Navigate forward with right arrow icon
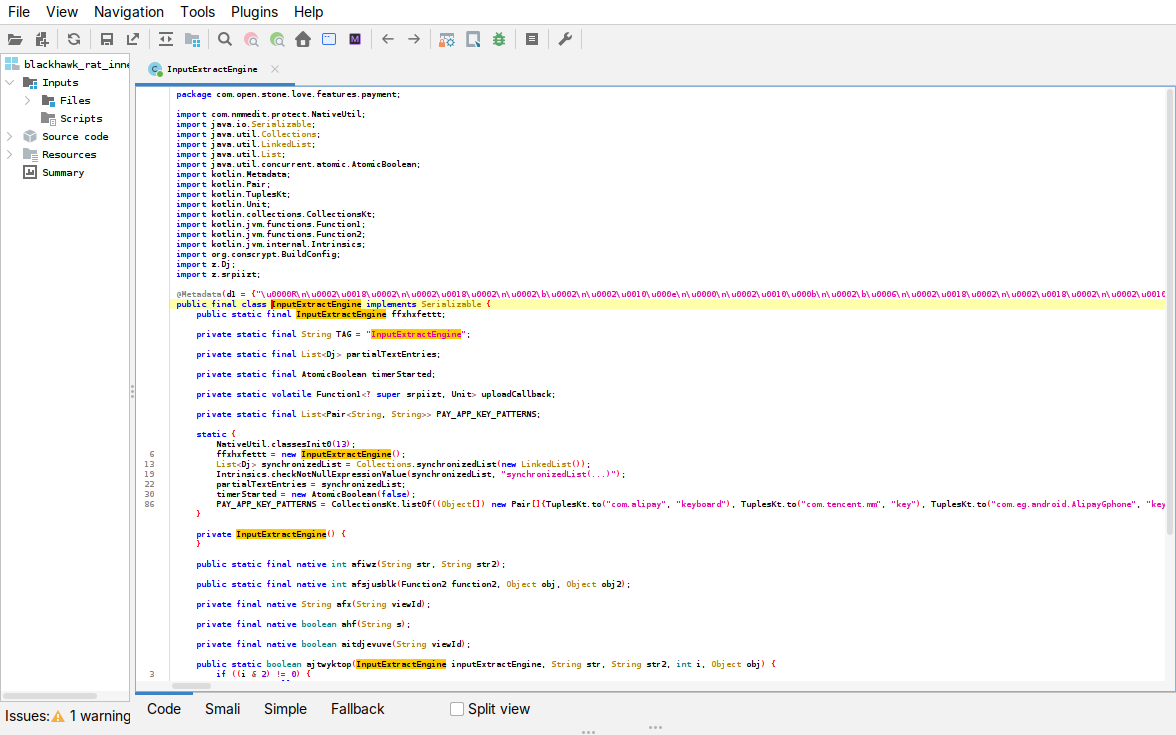 414,40
